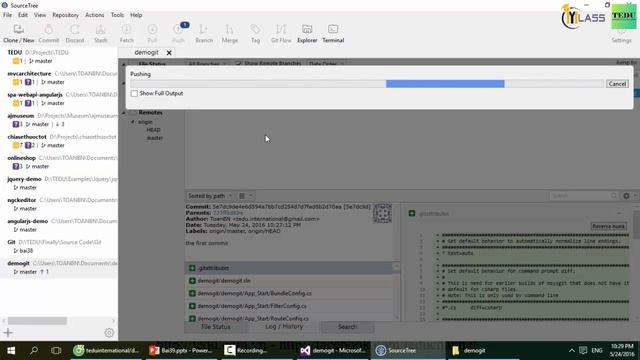Open the Help menu
The height and width of the screenshot is (360, 640).
point(136,15)
